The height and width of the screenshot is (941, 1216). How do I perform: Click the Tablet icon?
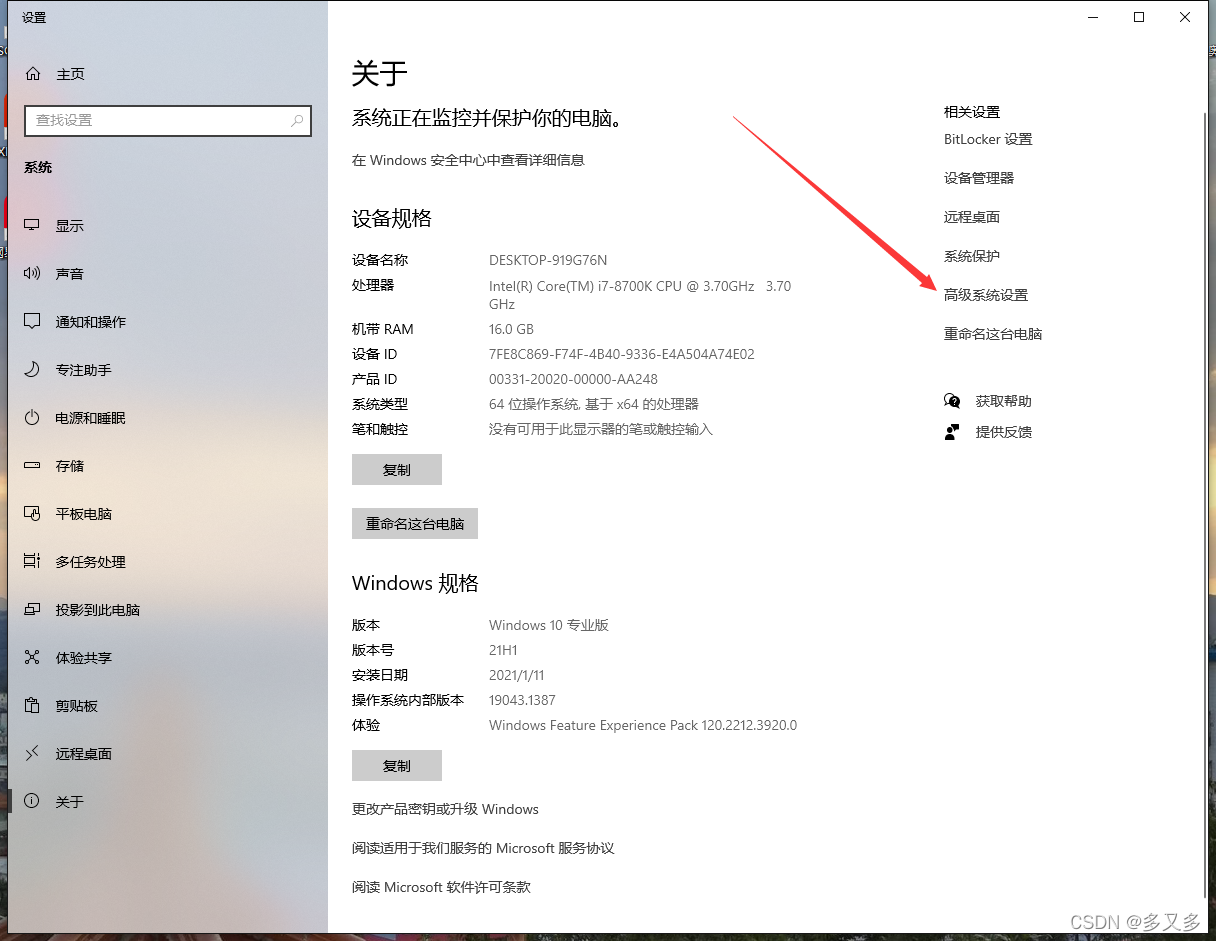pyautogui.click(x=33, y=514)
